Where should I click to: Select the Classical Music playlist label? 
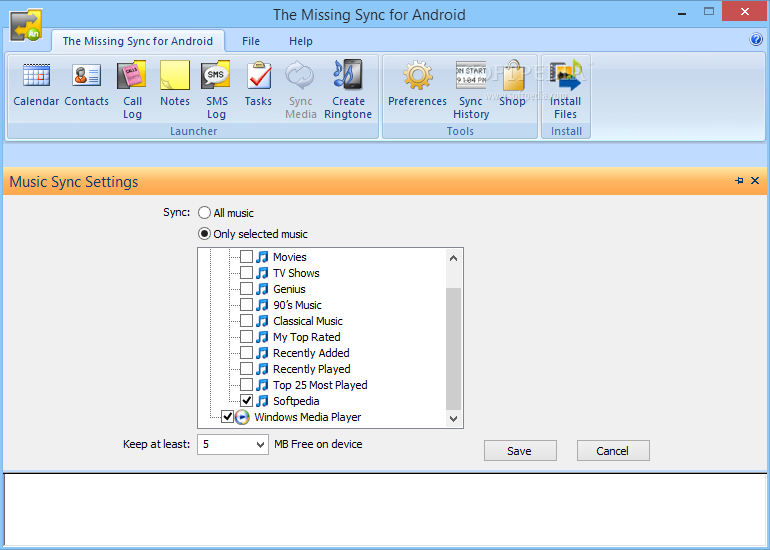pyautogui.click(x=308, y=321)
